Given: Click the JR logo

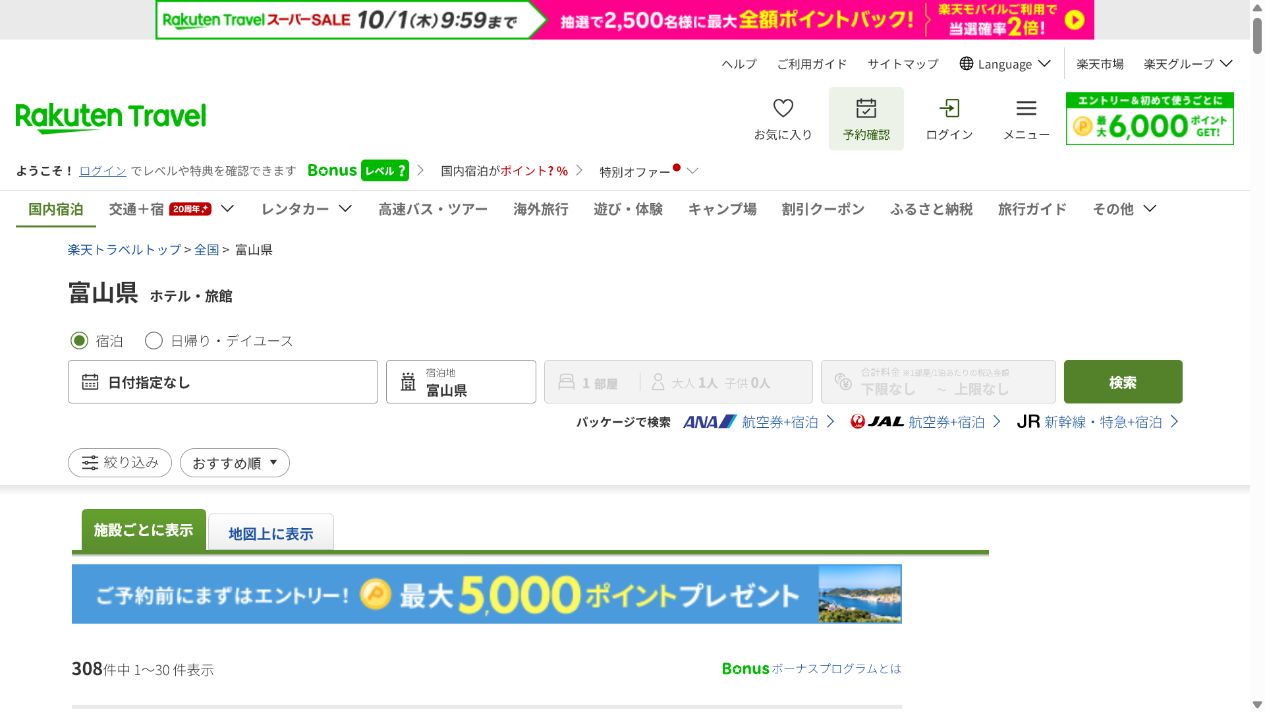Looking at the screenshot, I should (1028, 422).
